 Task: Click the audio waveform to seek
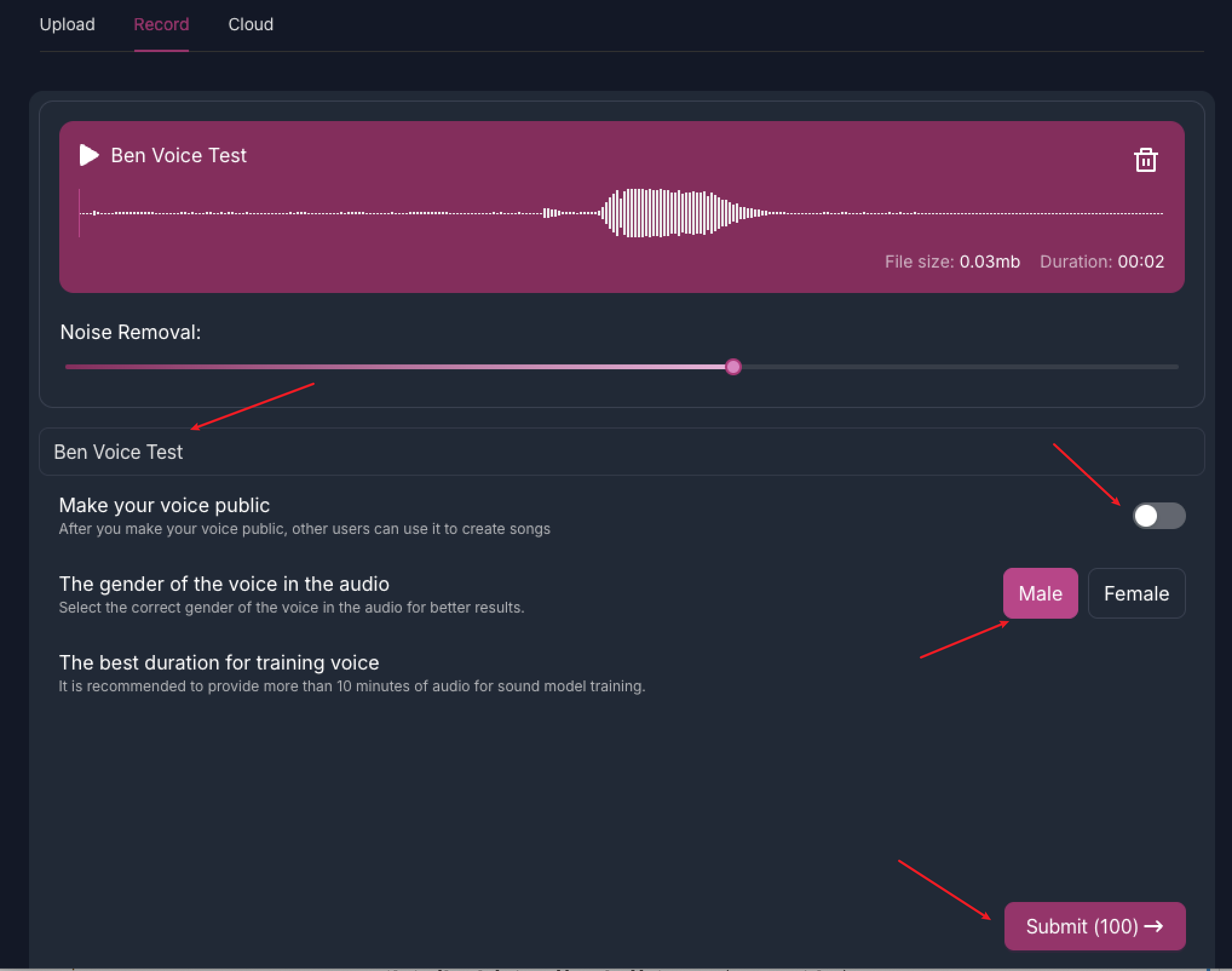point(621,213)
